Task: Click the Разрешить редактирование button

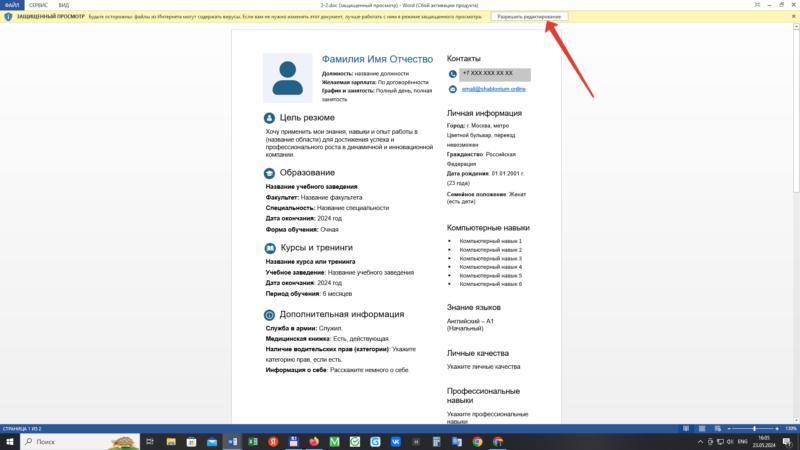Action: click(529, 17)
